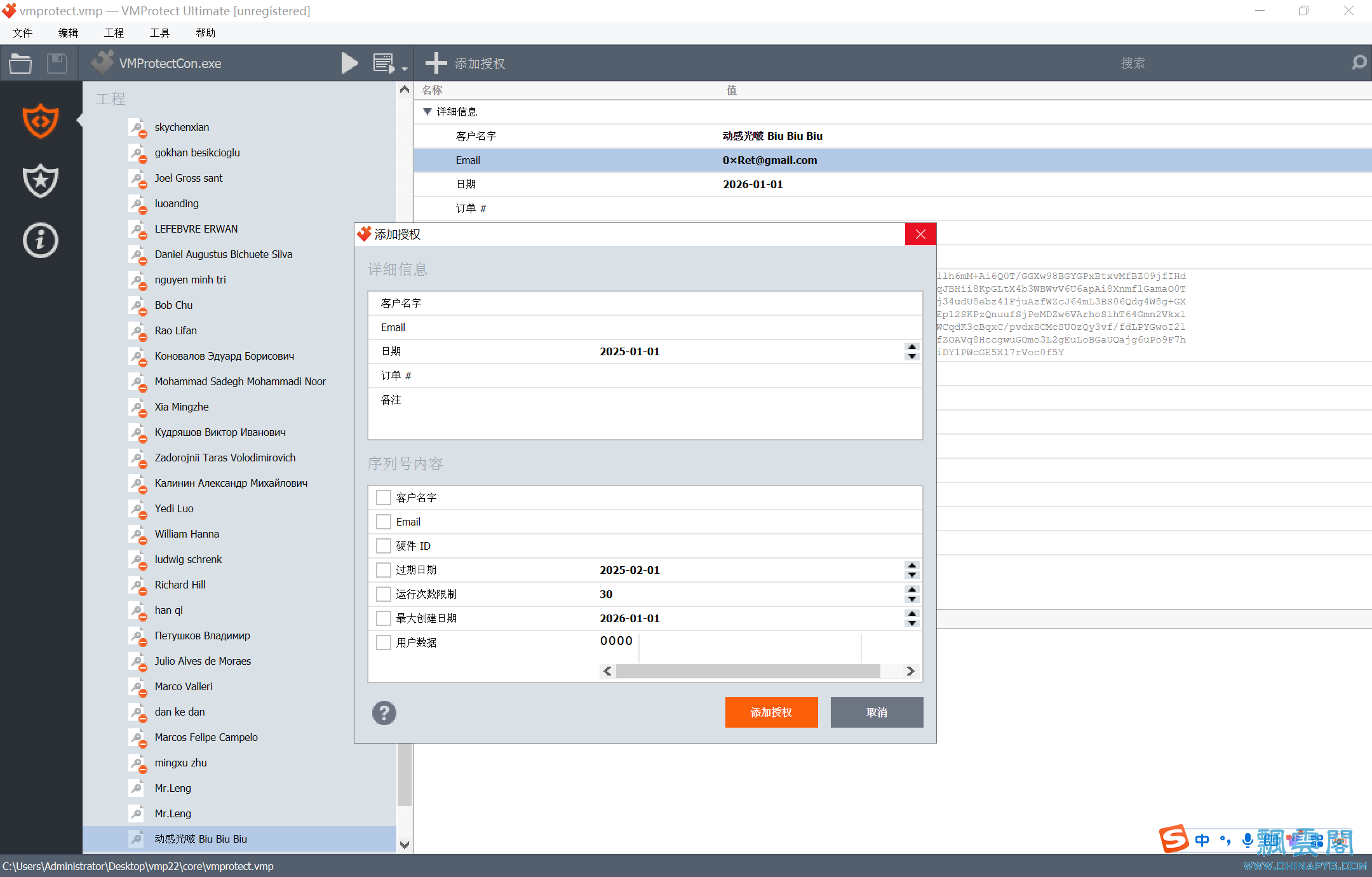Select the Email row in details
Viewport: 1372px width, 877px height.
pos(892,160)
